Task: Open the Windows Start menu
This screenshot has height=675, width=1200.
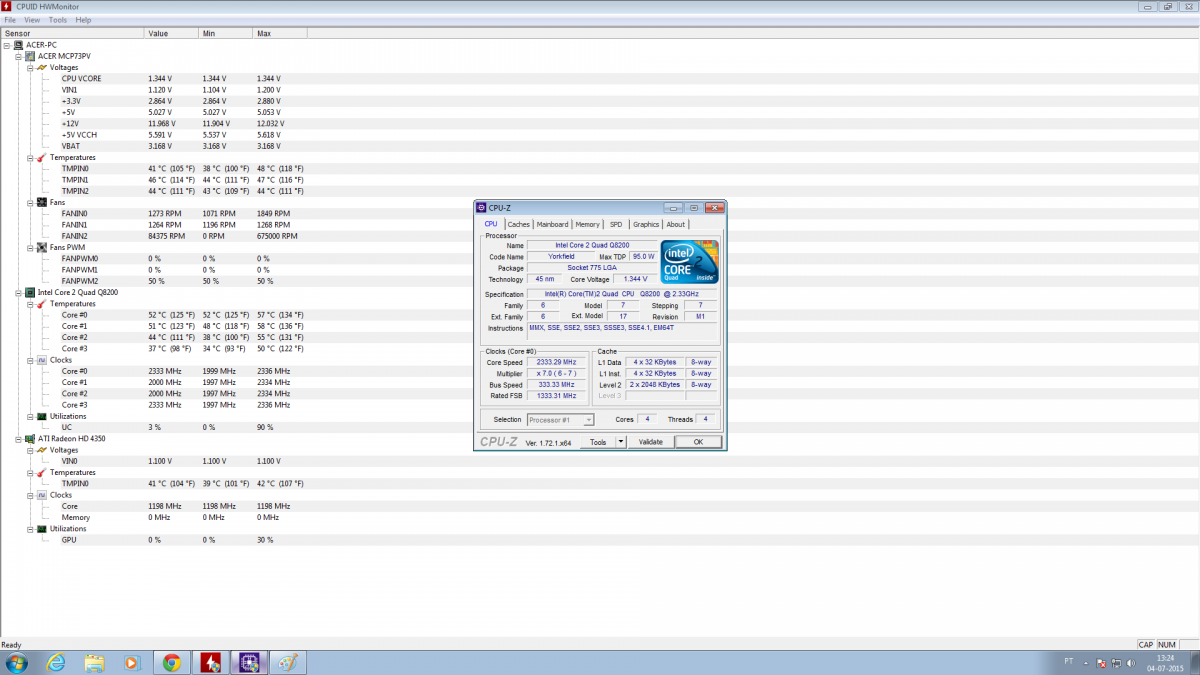Action: coord(17,662)
